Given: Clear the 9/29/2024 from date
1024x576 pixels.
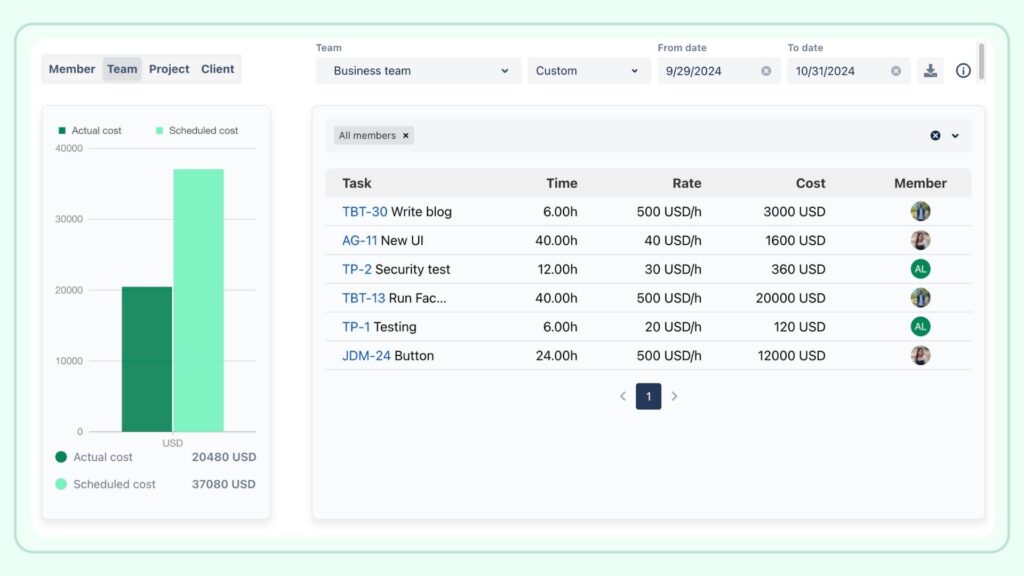Looking at the screenshot, I should click(x=764, y=70).
